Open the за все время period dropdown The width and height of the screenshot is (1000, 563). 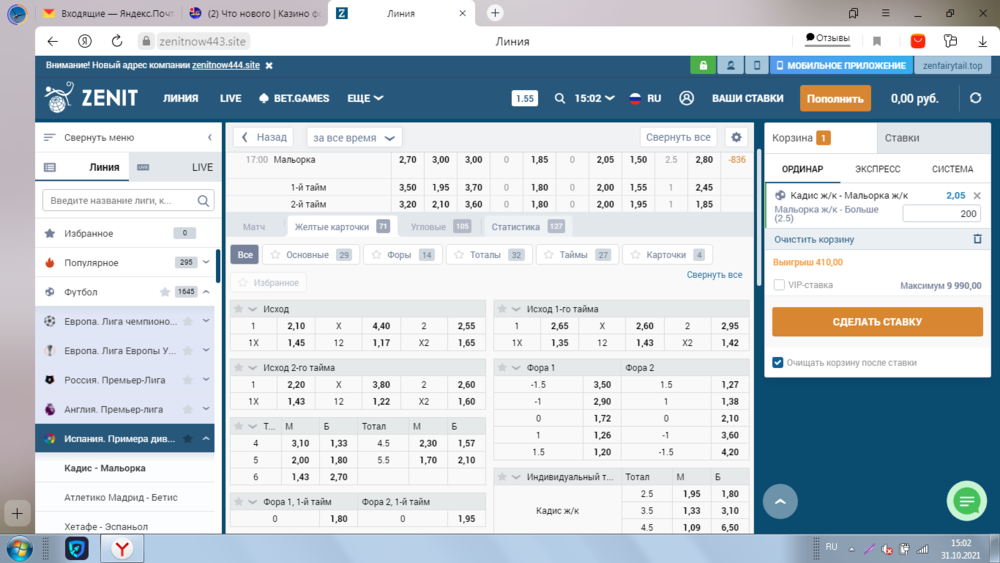point(353,138)
